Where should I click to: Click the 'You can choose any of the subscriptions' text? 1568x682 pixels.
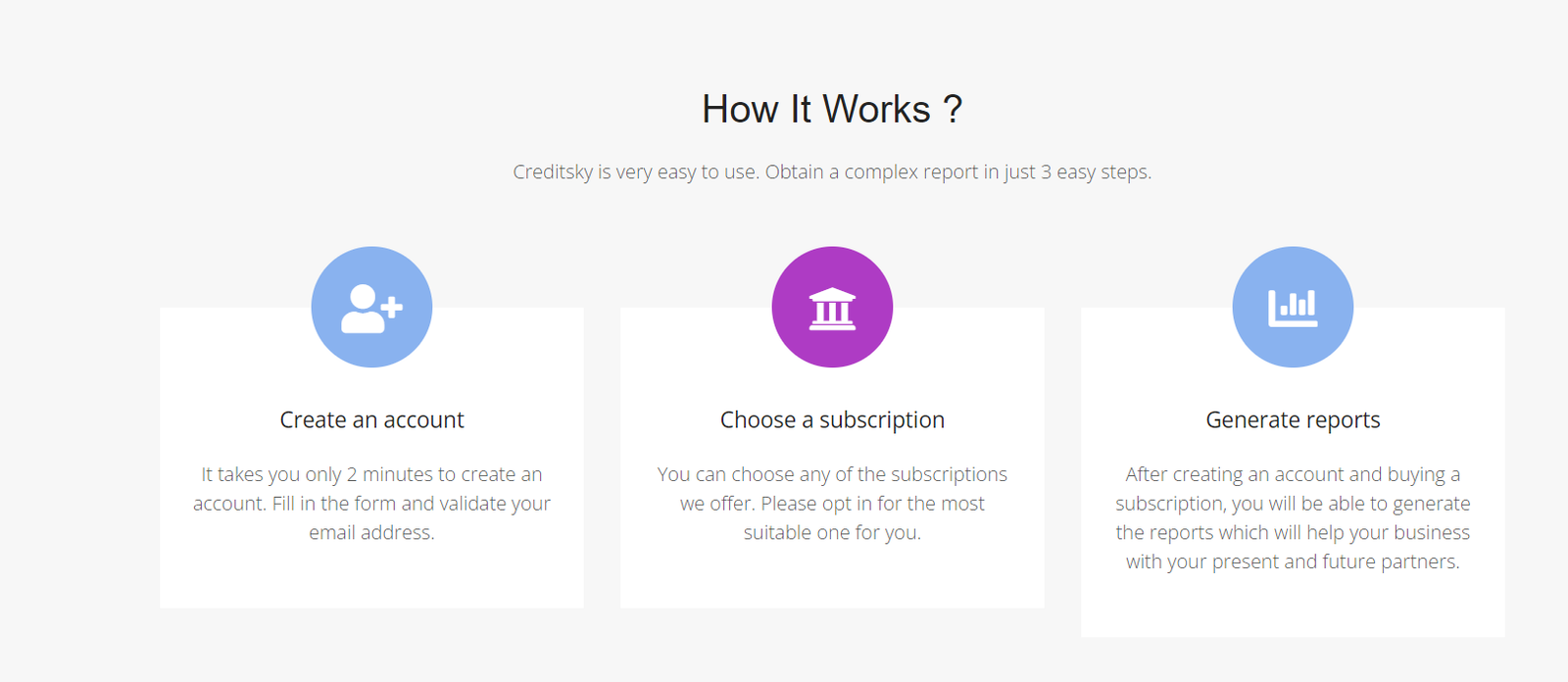click(832, 504)
